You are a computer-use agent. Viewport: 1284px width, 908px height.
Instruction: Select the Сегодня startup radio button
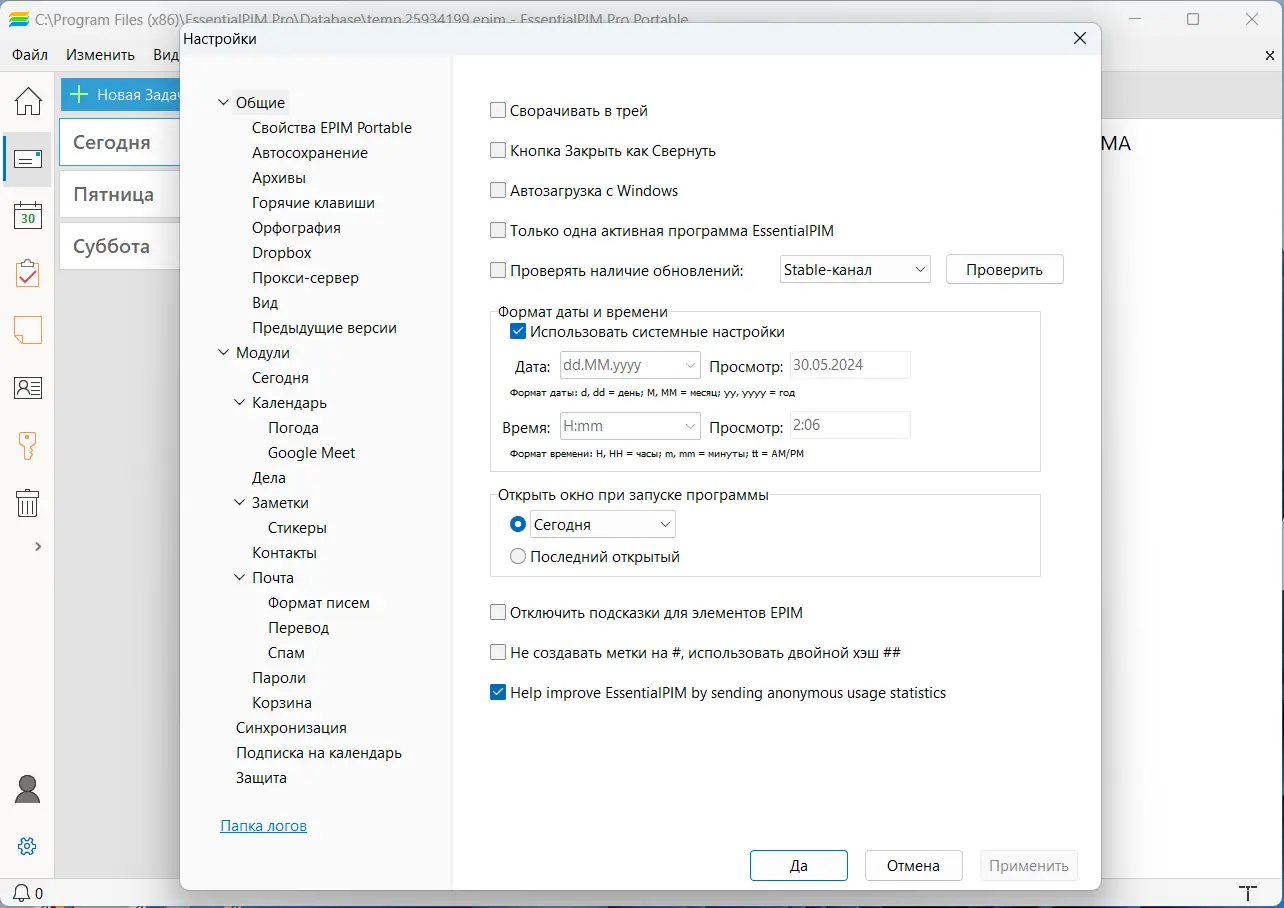[x=518, y=524]
